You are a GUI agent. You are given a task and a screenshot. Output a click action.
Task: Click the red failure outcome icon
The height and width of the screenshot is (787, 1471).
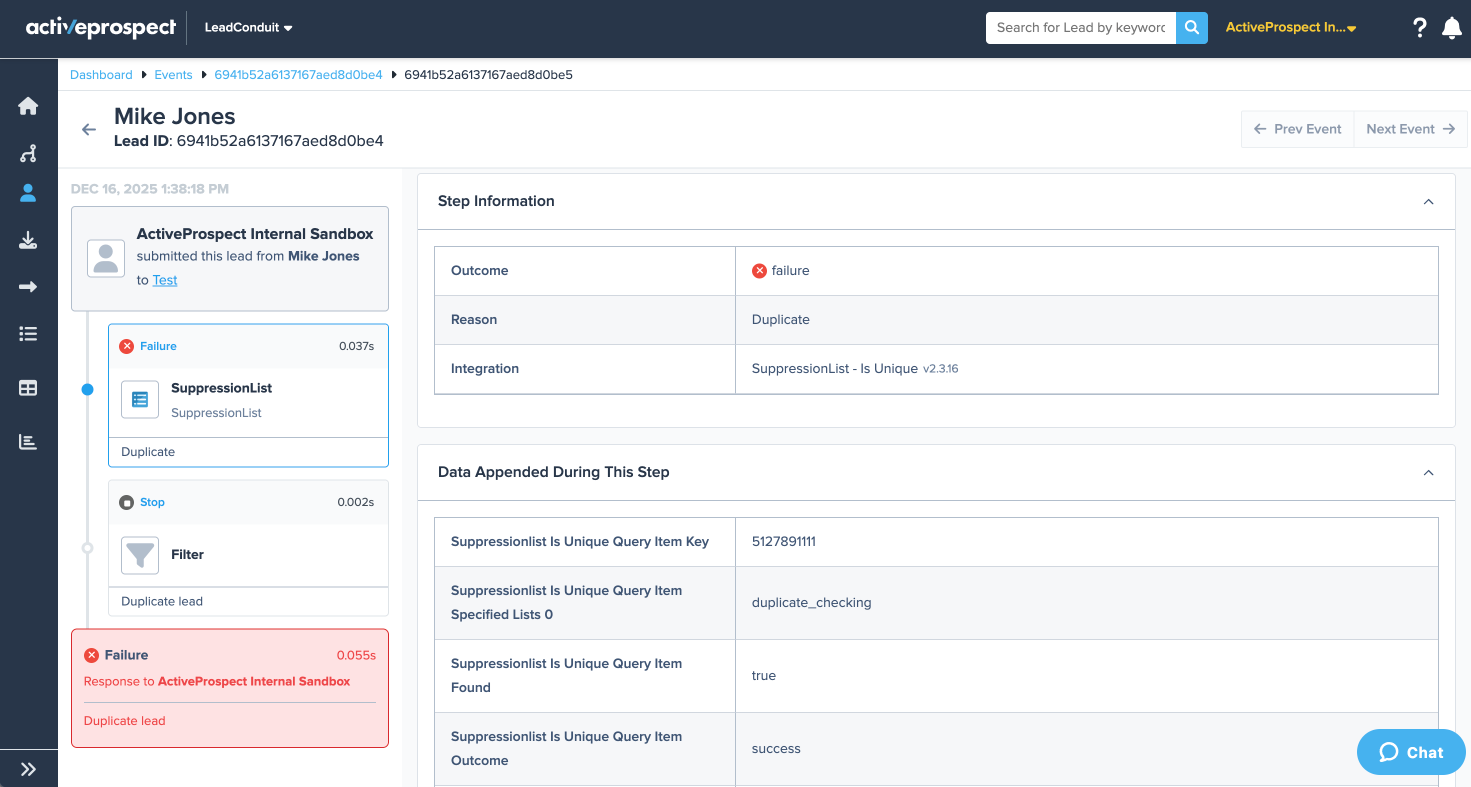(x=759, y=270)
